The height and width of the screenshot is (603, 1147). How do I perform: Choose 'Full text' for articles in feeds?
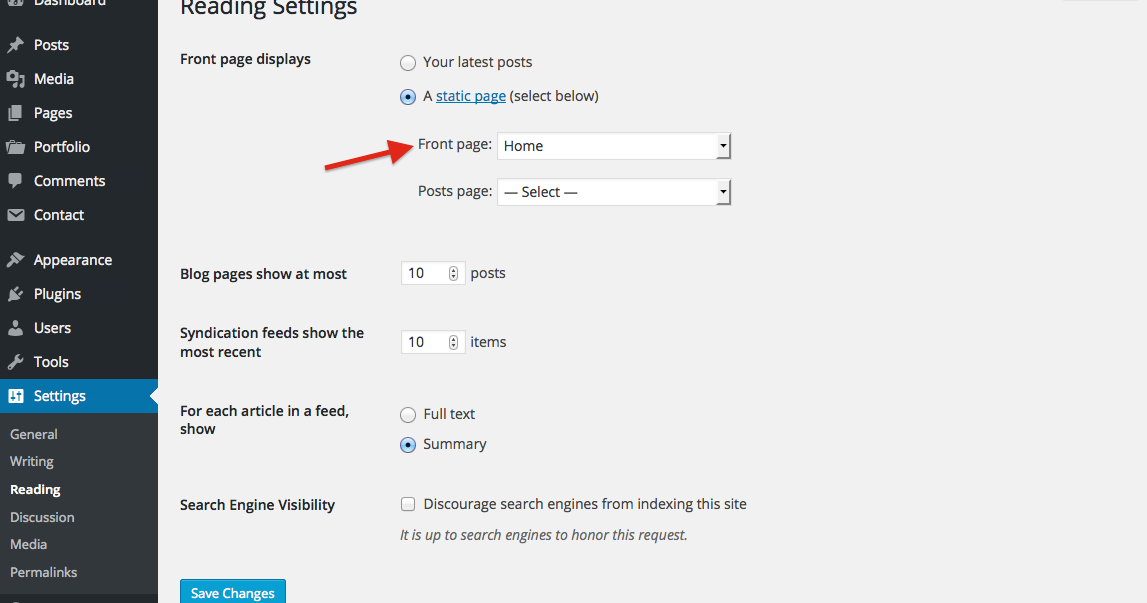408,414
